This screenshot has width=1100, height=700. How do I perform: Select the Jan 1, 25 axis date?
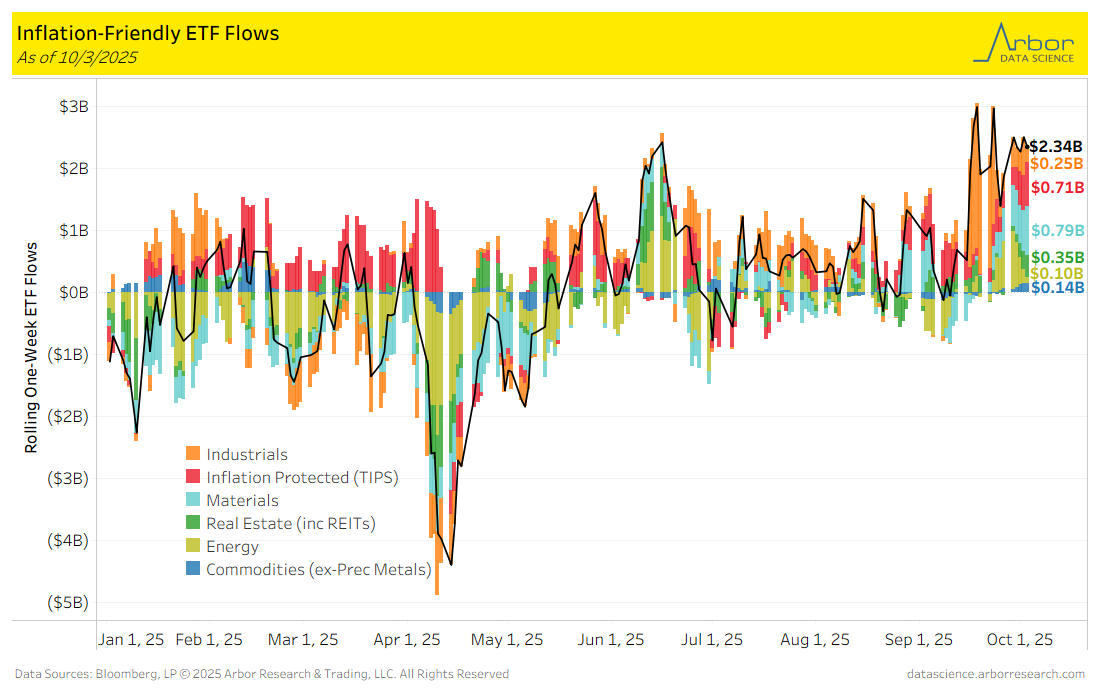[x=130, y=640]
